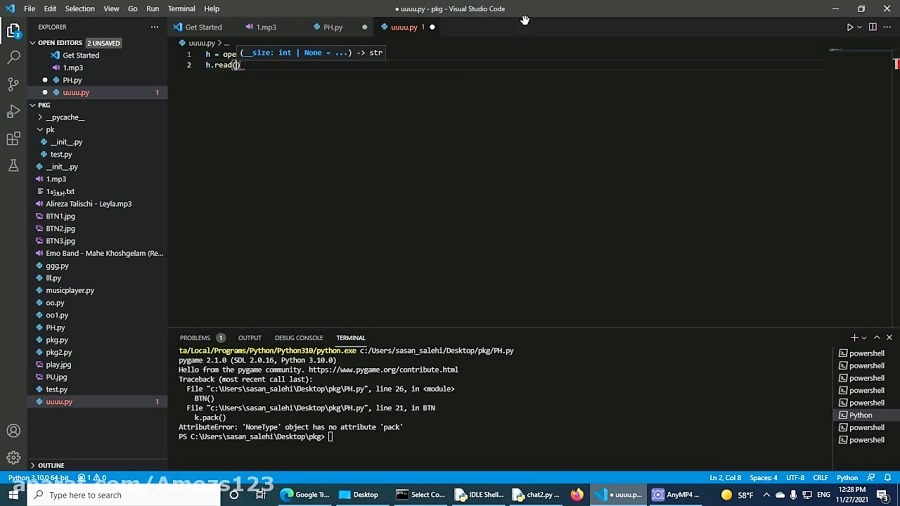Image resolution: width=900 pixels, height=506 pixels.
Task: Select PH.py in Open Editors list
Action: (x=72, y=80)
